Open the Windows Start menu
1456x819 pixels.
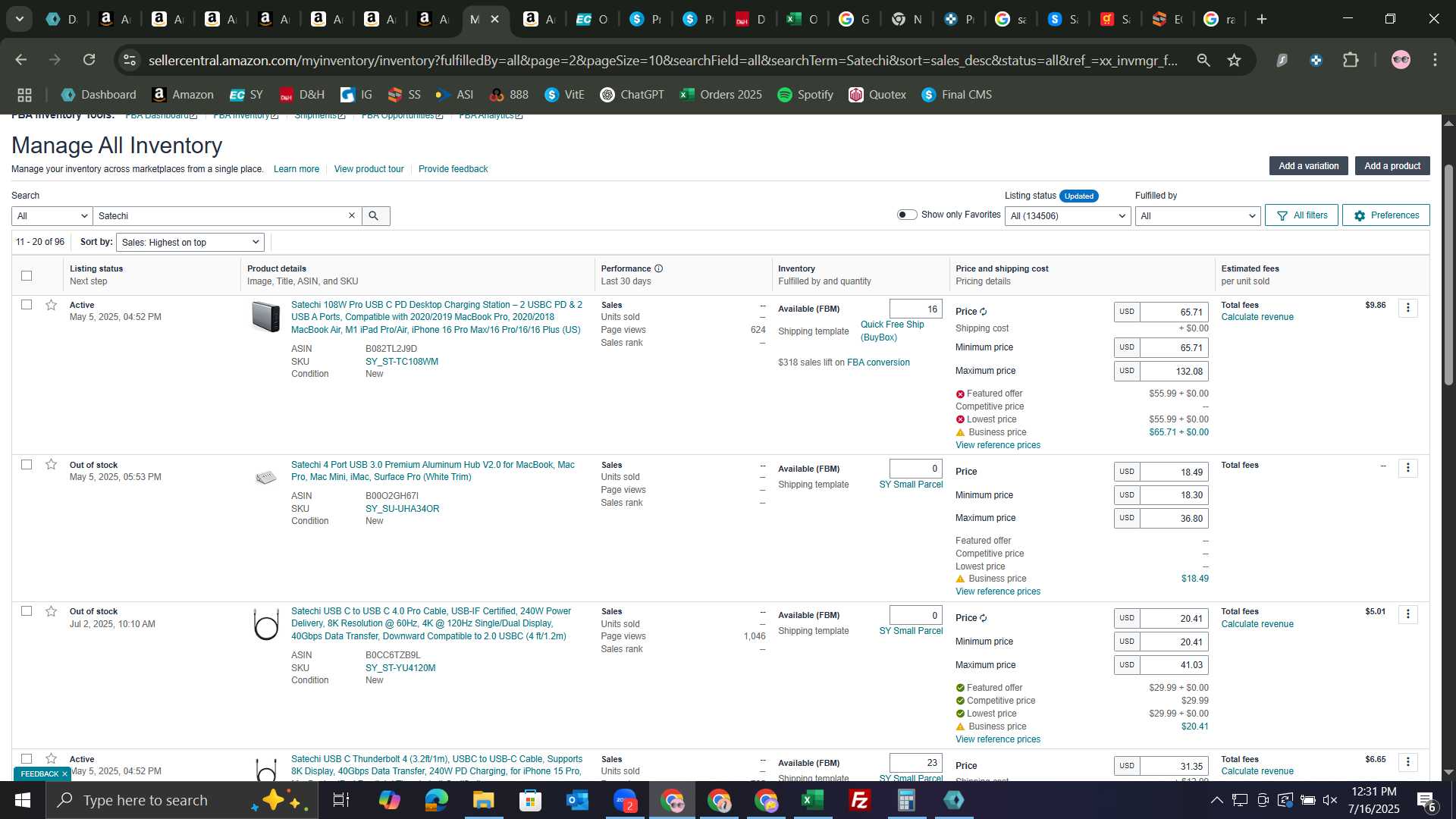pos(22,800)
